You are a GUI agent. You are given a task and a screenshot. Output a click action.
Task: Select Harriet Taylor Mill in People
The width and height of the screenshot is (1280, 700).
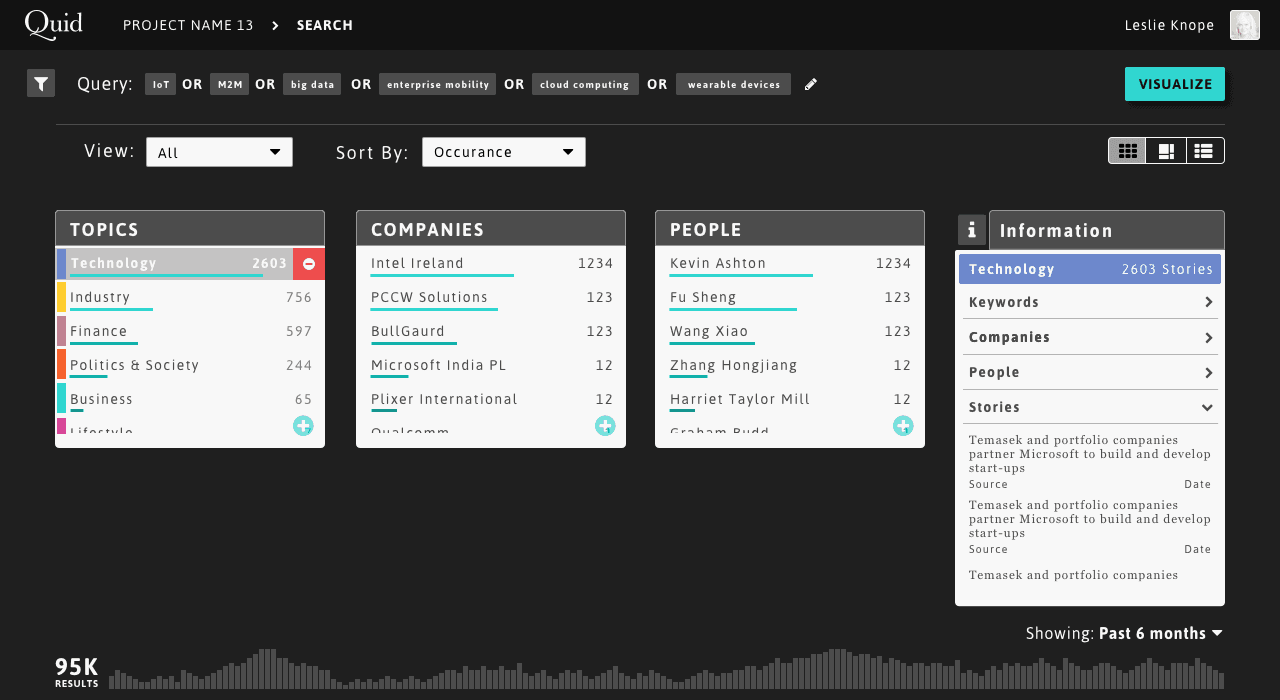pos(790,400)
